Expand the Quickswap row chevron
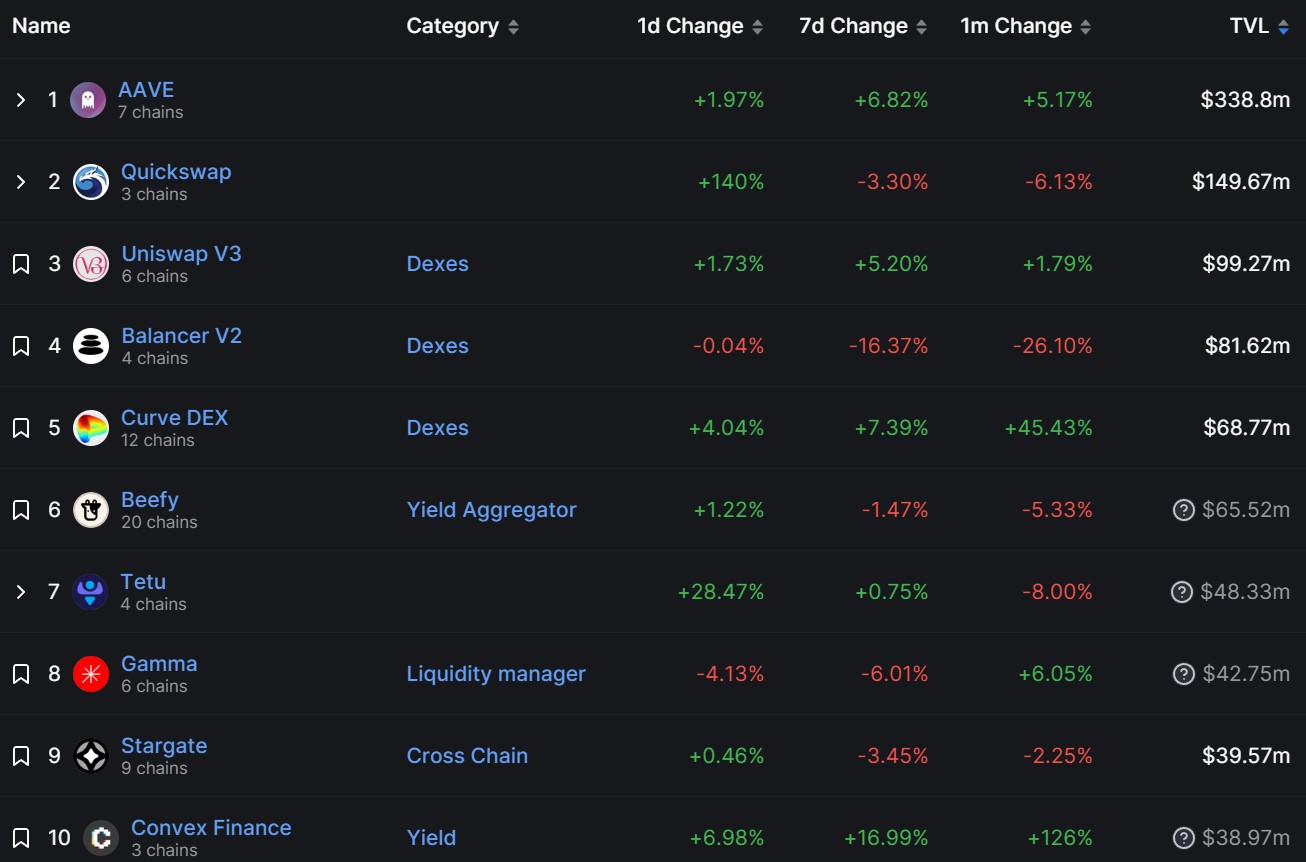1306x862 pixels. point(20,181)
